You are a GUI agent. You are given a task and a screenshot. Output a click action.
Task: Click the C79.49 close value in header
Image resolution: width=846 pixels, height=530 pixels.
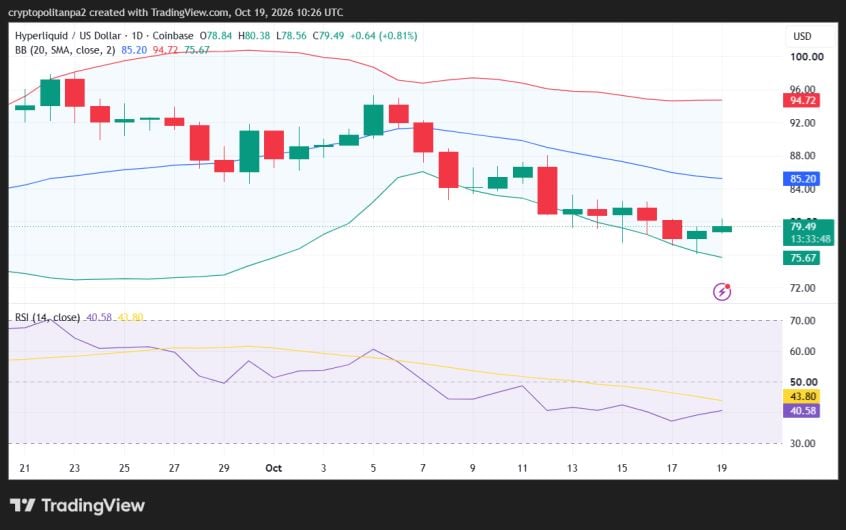pyautogui.click(x=329, y=36)
